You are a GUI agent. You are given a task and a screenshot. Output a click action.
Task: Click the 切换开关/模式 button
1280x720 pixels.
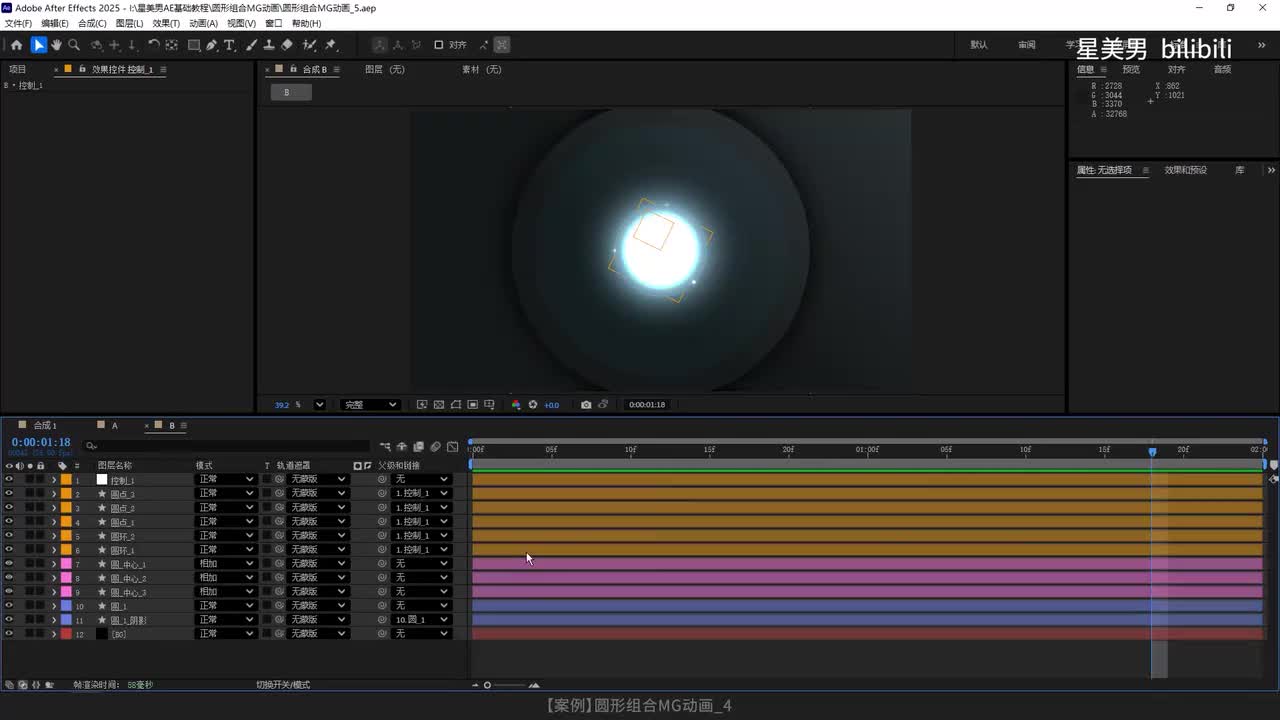[x=283, y=685]
